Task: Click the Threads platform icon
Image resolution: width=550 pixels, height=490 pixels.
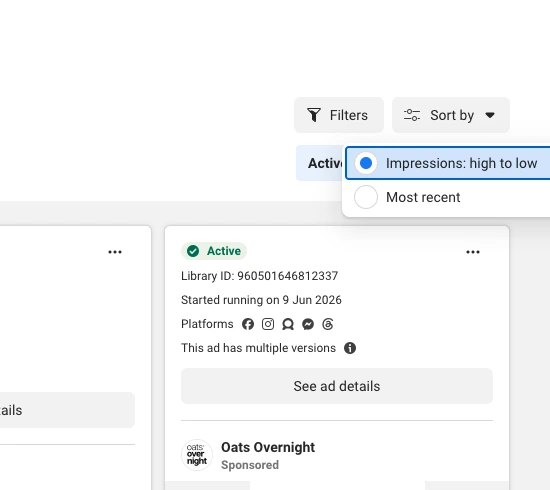Action: click(328, 324)
